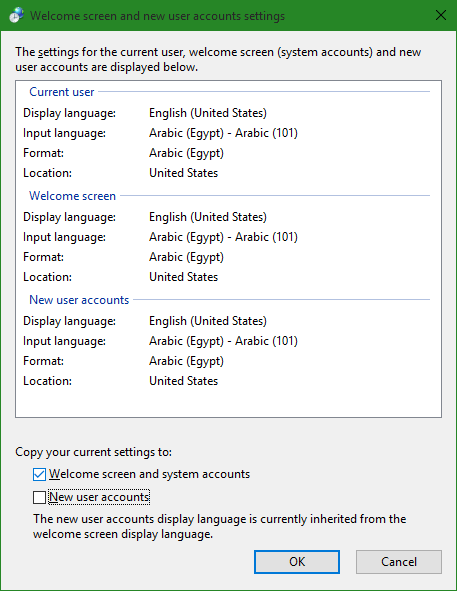Click New user accounts Display language value

208,321
